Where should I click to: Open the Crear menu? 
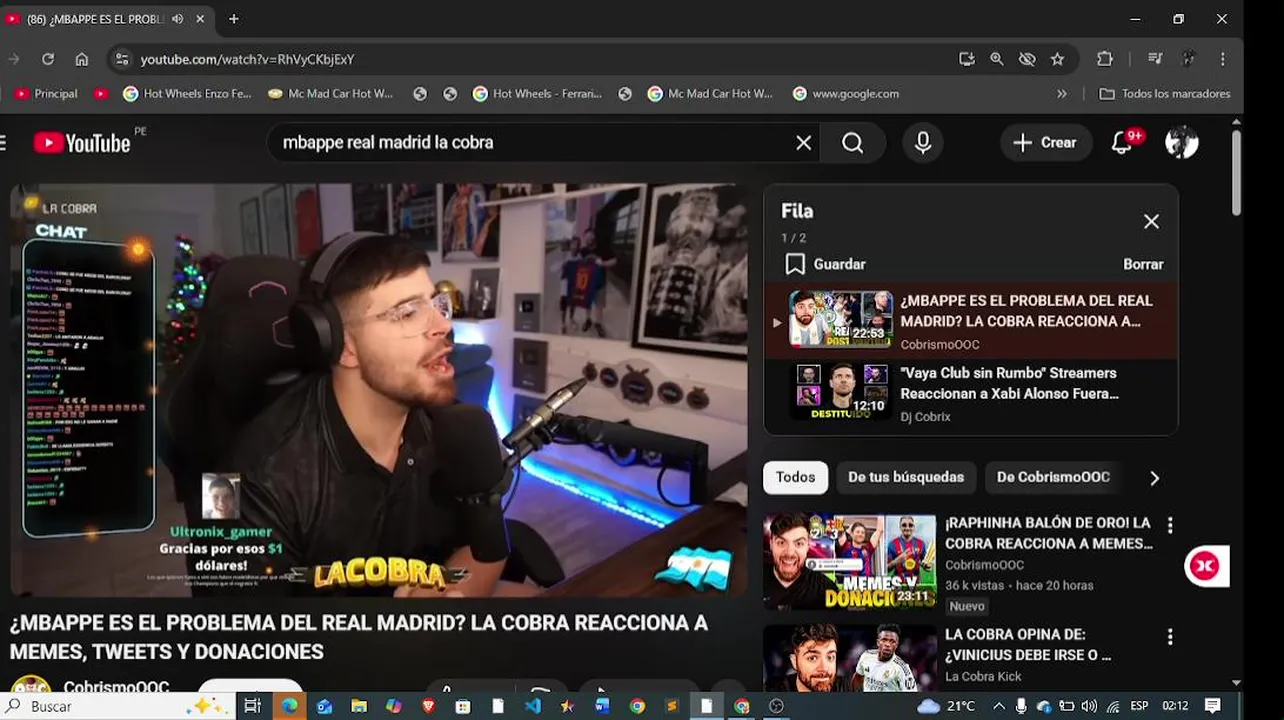coord(1045,143)
